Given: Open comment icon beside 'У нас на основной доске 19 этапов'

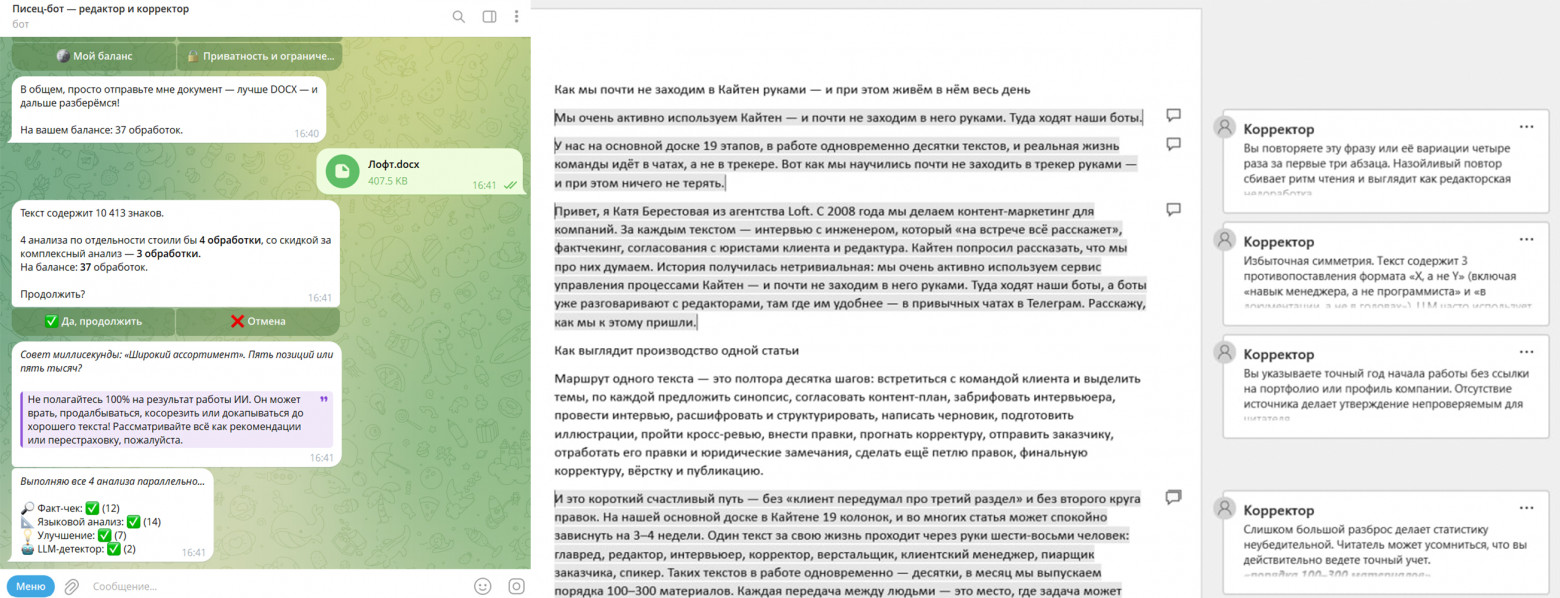Looking at the screenshot, I should (1174, 144).
